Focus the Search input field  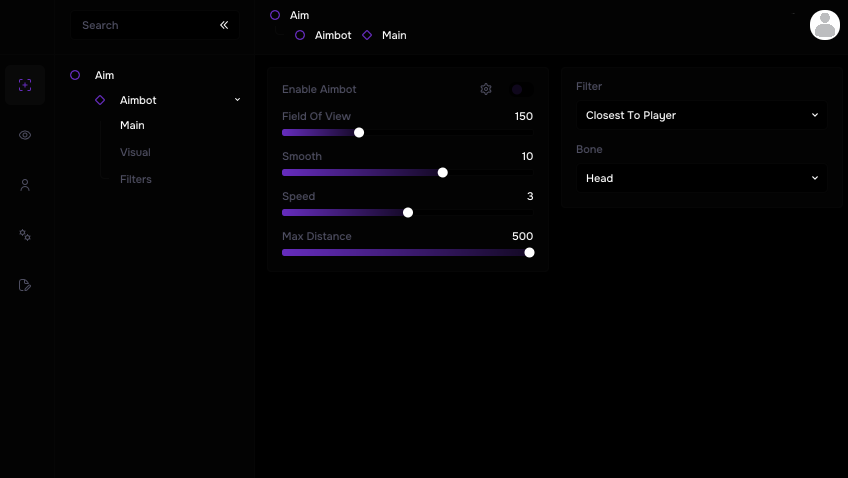pos(155,25)
